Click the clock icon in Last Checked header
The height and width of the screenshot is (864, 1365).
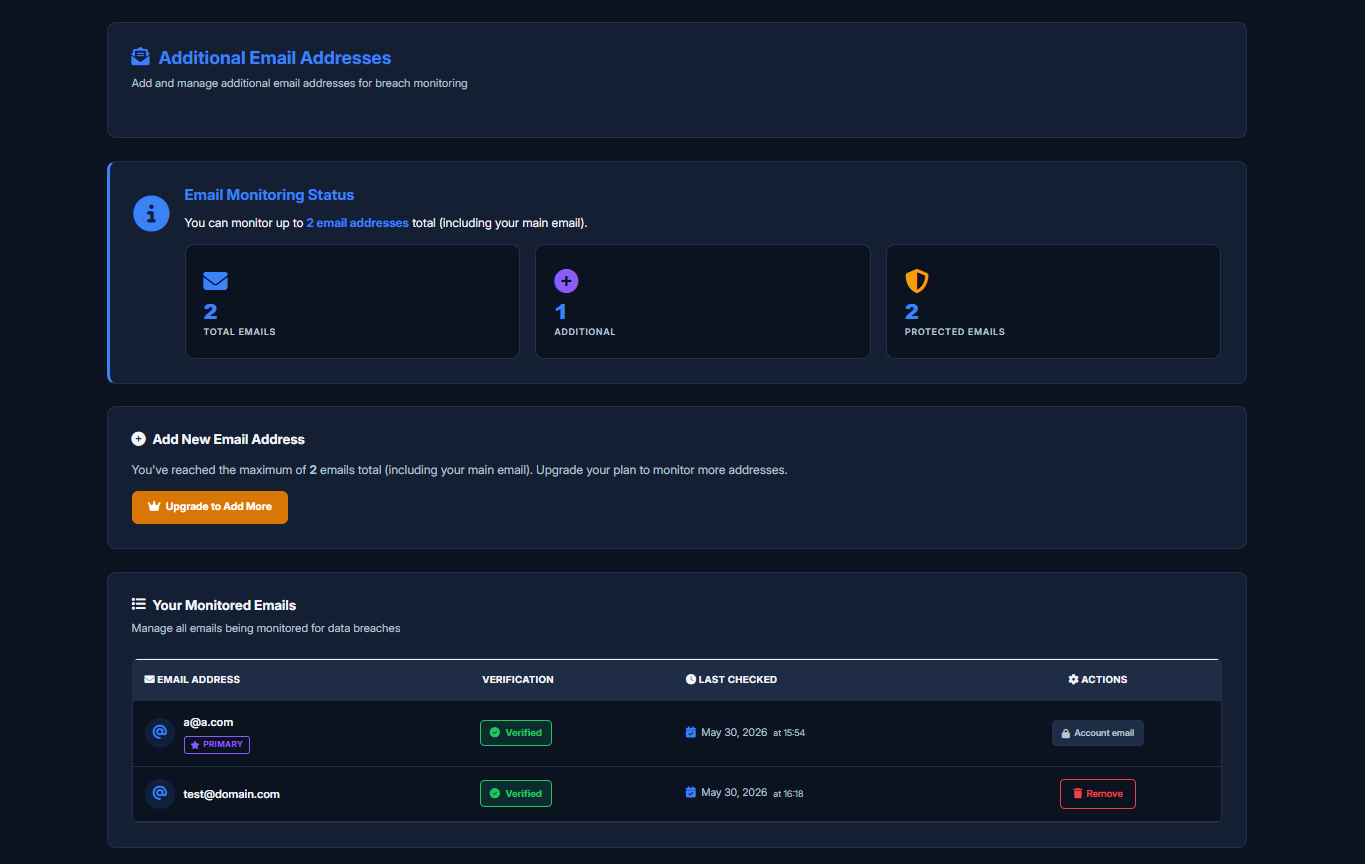pyautogui.click(x=691, y=680)
